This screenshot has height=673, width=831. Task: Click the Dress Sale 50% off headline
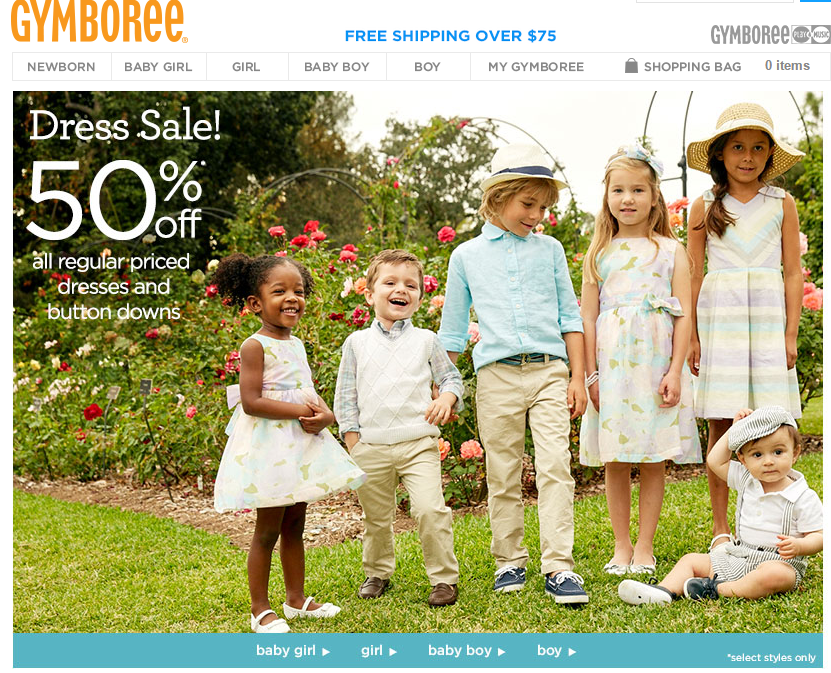pos(118,174)
